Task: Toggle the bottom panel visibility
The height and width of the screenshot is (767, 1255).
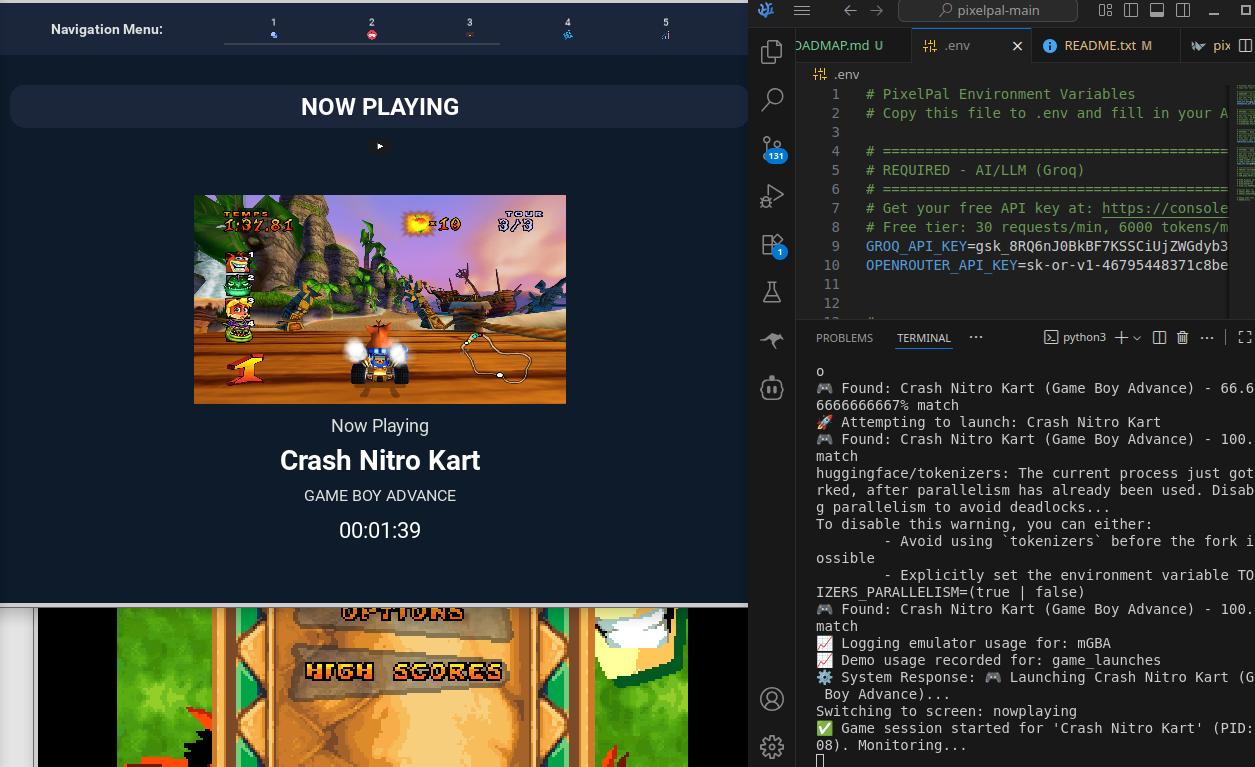Action: (x=1157, y=11)
